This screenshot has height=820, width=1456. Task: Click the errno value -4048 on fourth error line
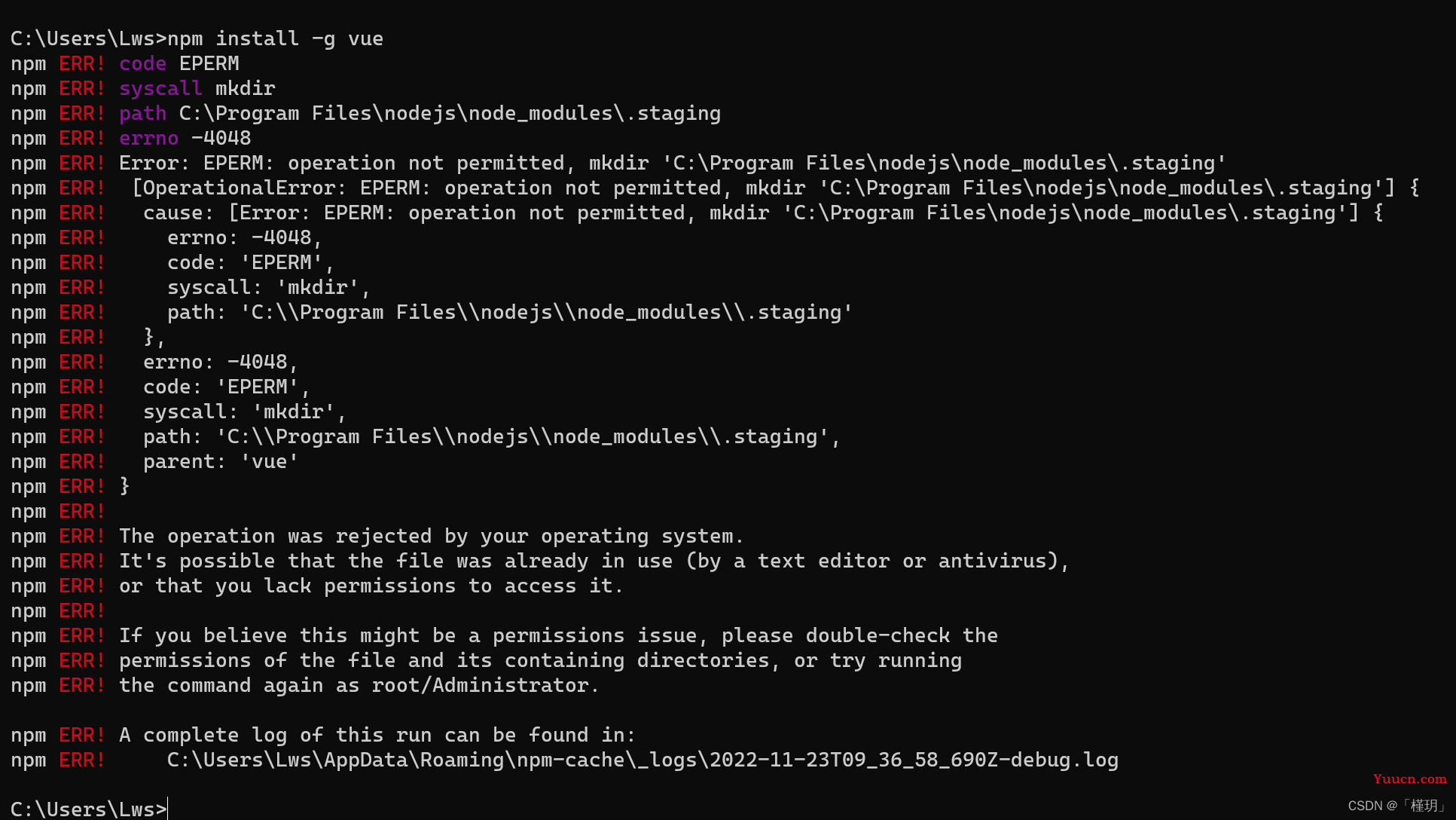(221, 138)
